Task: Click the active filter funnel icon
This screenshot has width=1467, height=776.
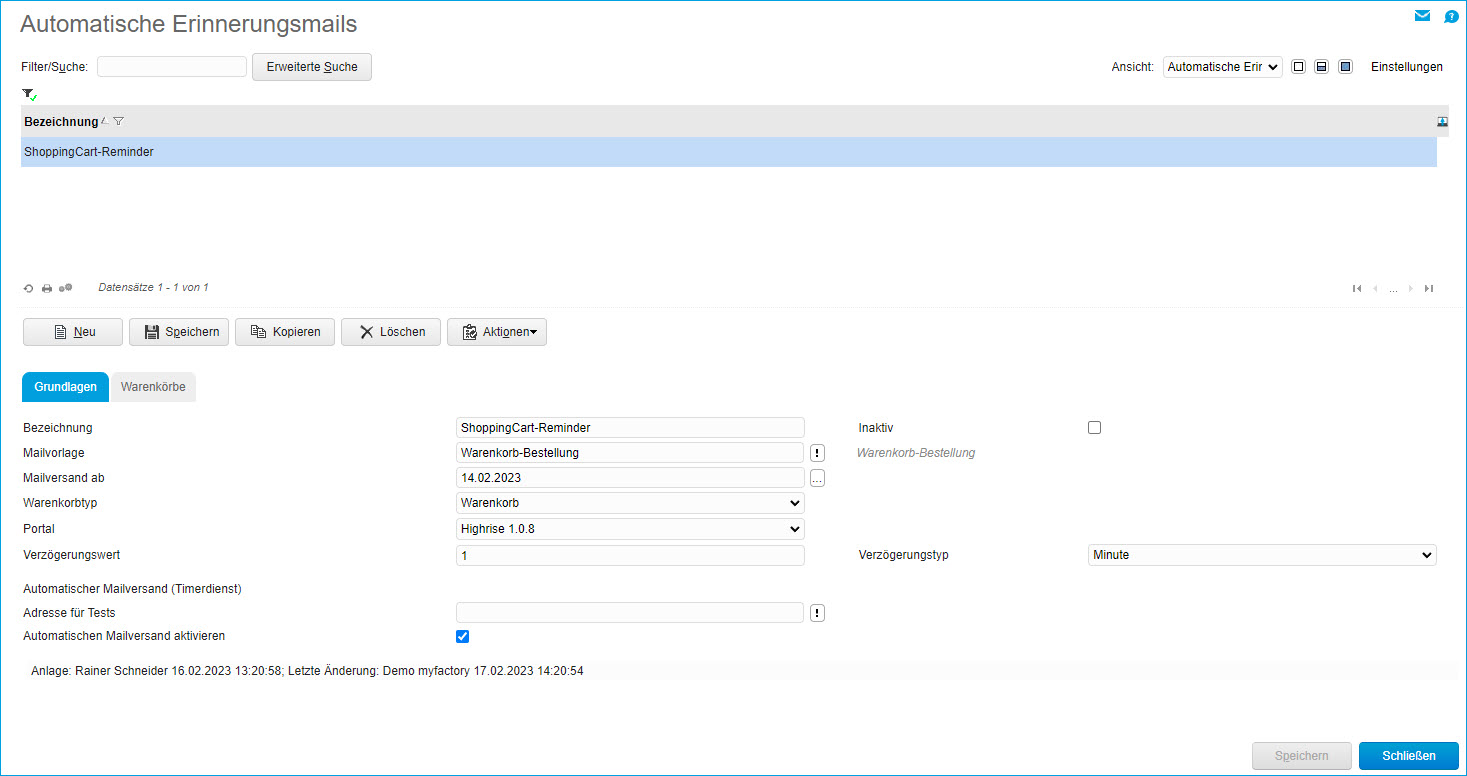Action: coord(29,94)
